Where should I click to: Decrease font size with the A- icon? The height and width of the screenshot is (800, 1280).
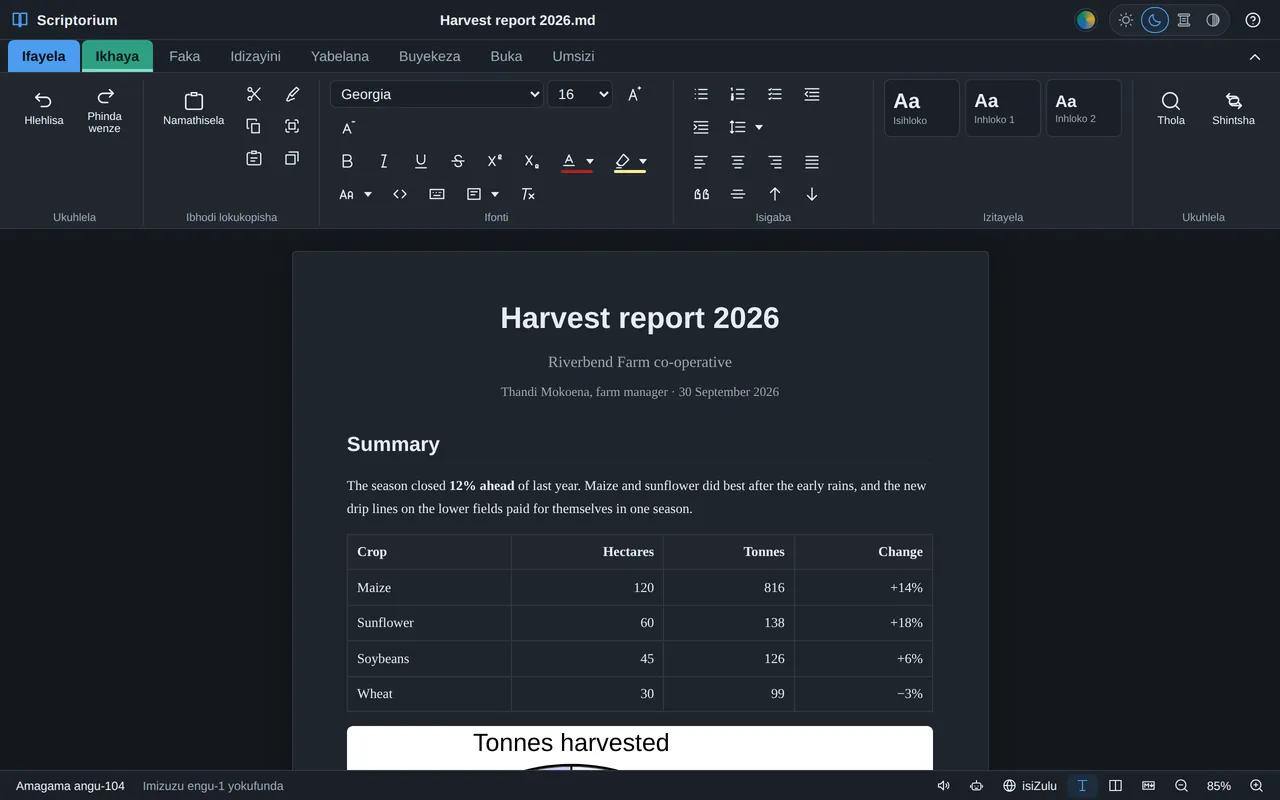click(x=348, y=128)
